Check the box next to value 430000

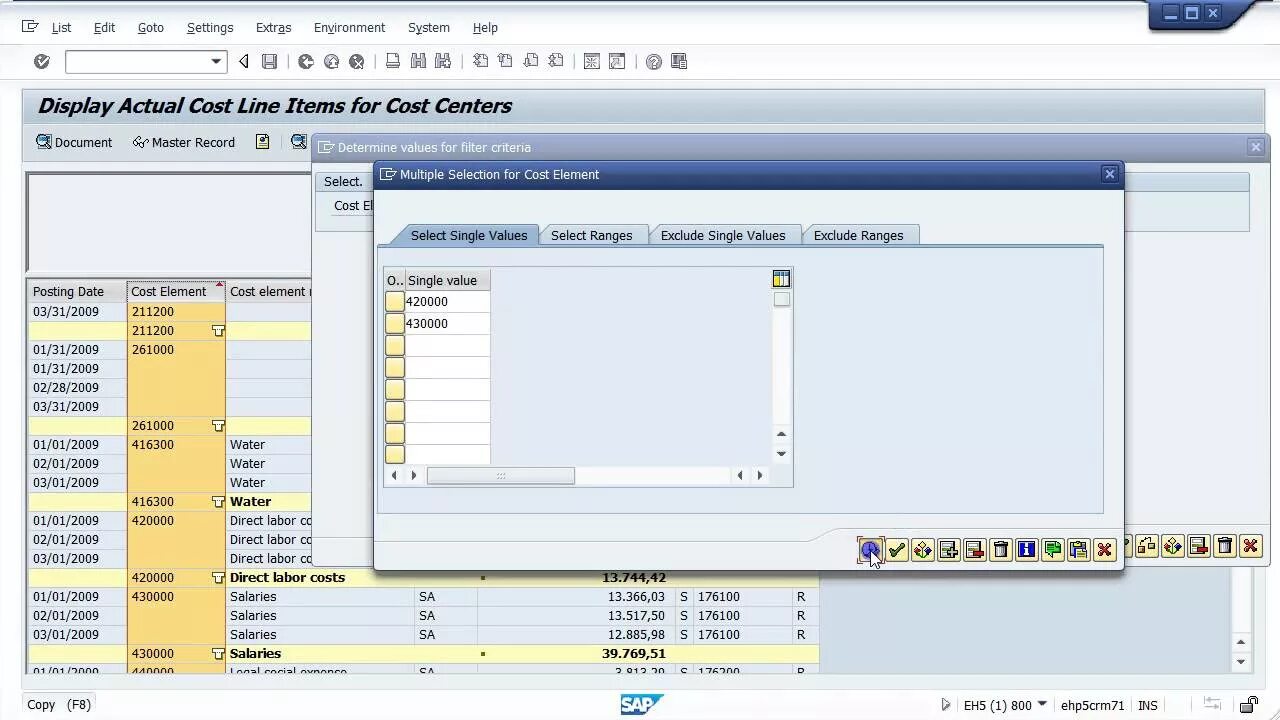tap(395, 323)
